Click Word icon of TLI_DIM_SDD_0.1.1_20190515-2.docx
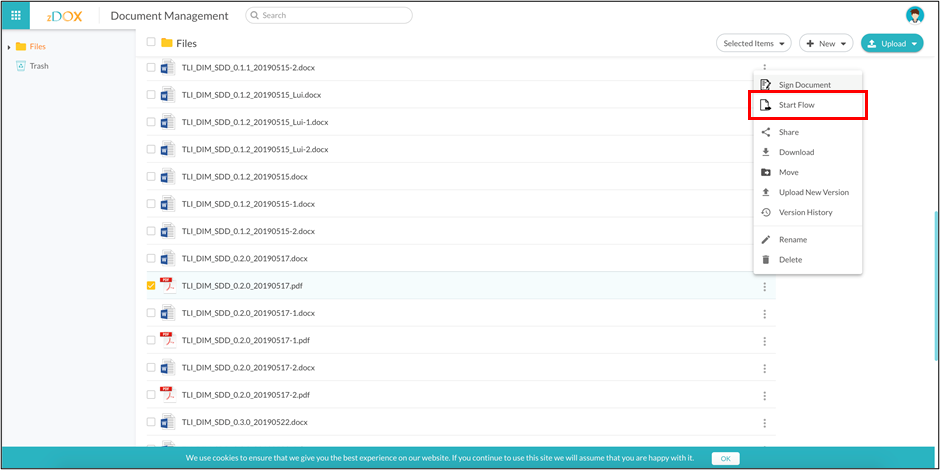Viewport: 940px width, 470px height. (168, 68)
